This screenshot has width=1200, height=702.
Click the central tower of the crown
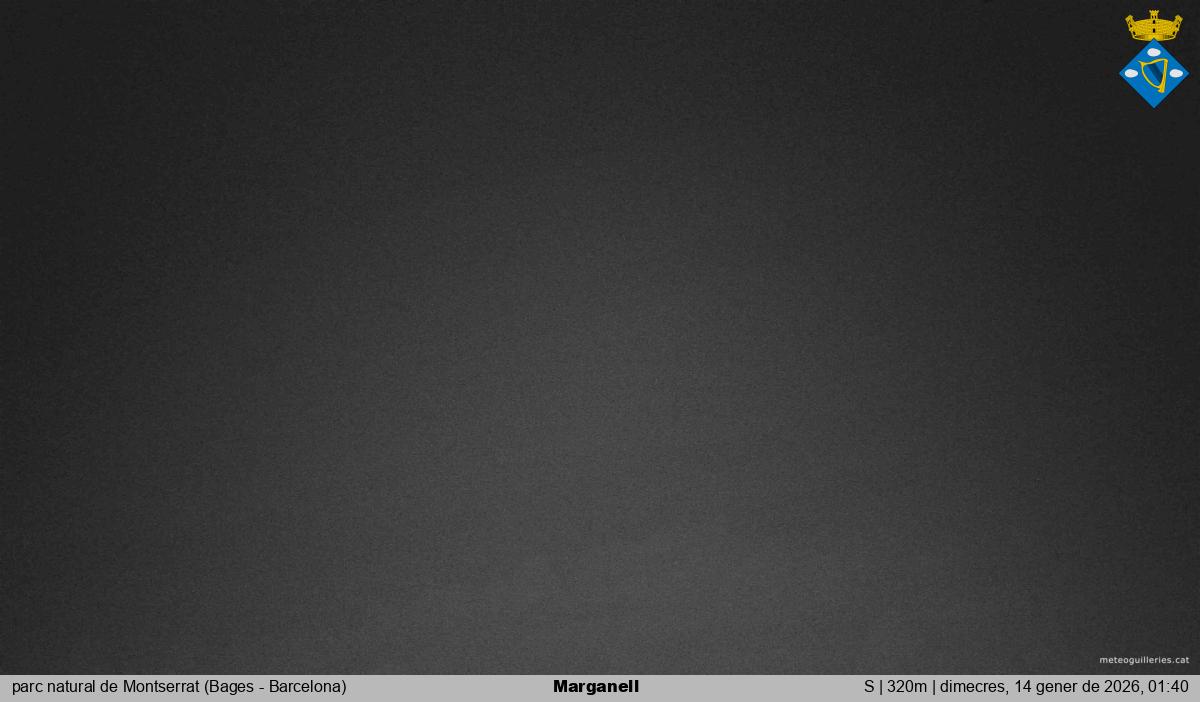pyautogui.click(x=1153, y=17)
